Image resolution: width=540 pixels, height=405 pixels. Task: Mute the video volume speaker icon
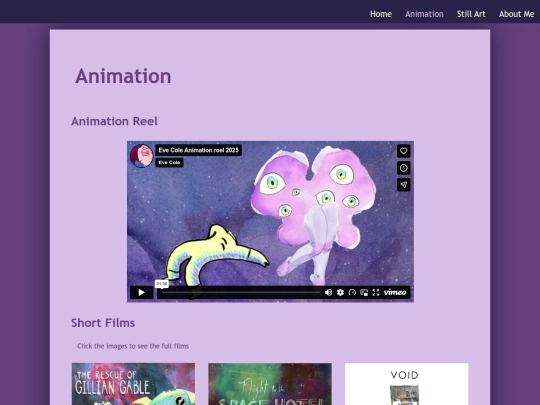tap(328, 292)
